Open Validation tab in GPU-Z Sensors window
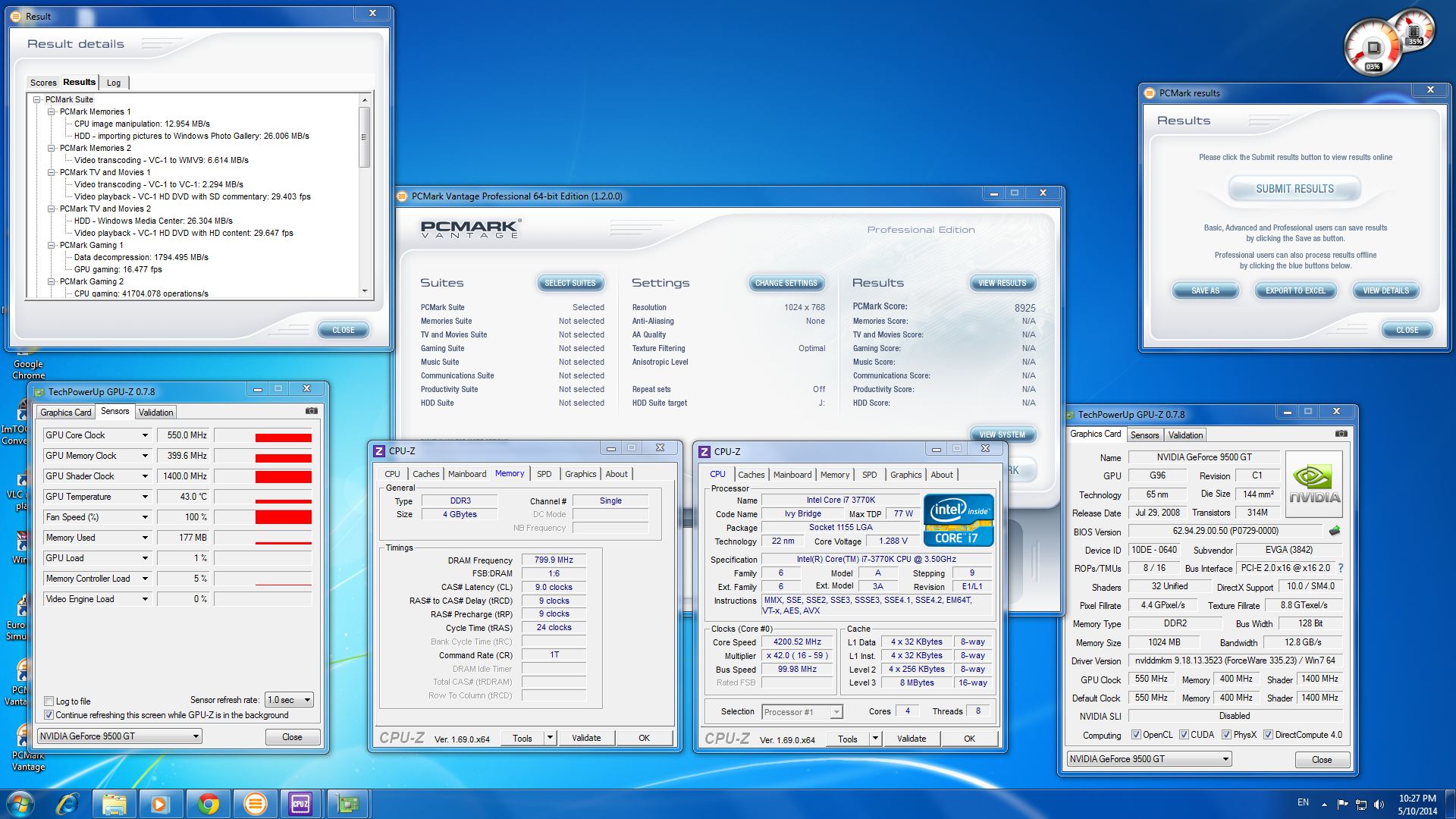 coord(156,413)
